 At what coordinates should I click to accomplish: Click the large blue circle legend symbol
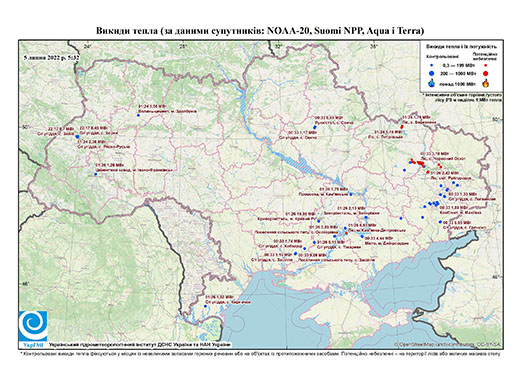click(x=432, y=73)
